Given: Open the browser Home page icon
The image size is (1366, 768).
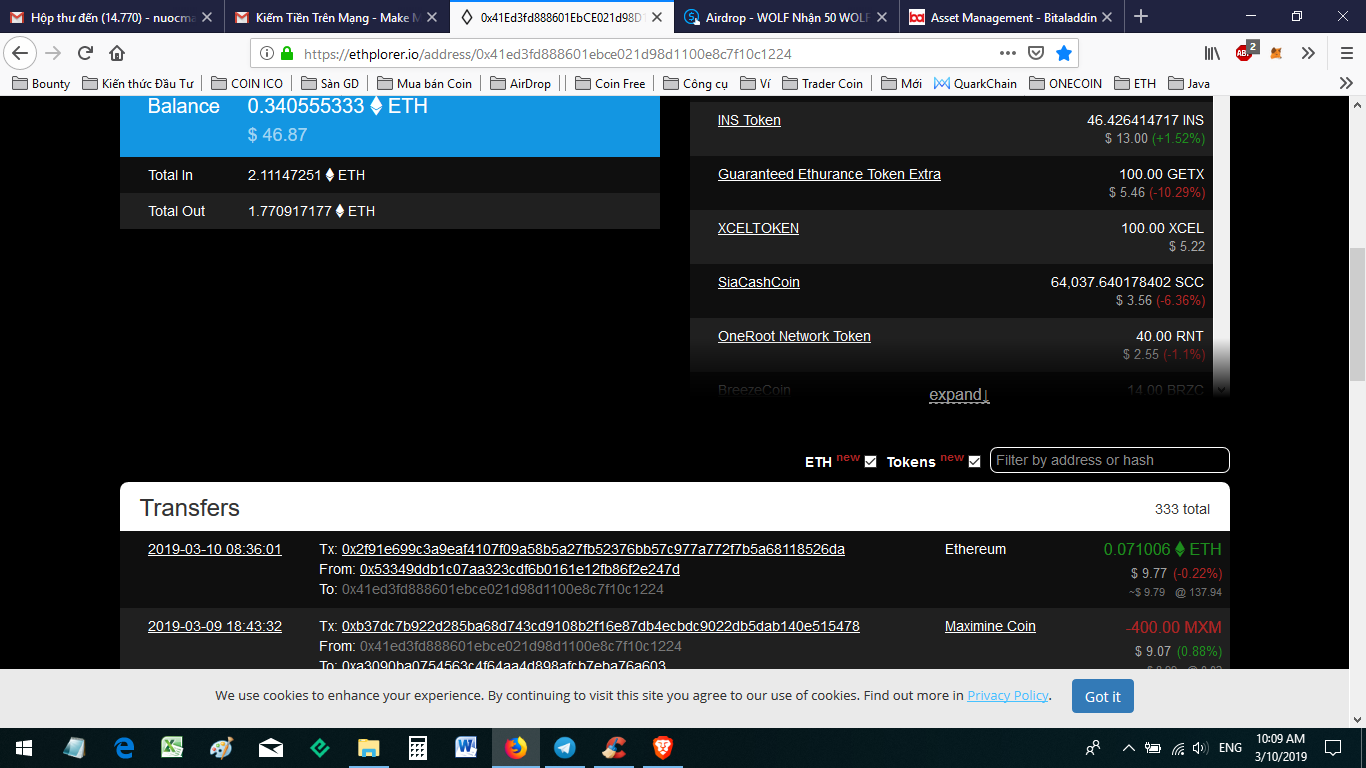Looking at the screenshot, I should pos(117,53).
